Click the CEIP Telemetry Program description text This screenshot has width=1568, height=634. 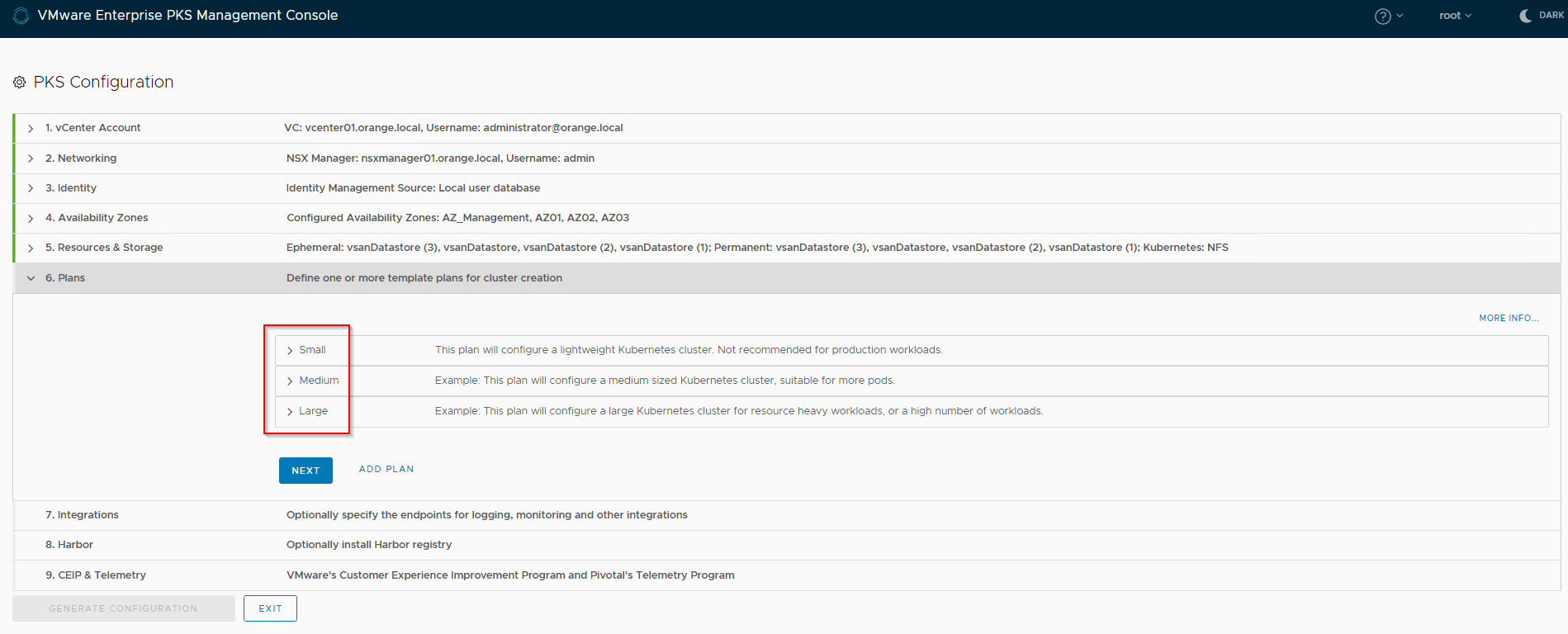pyautogui.click(x=510, y=575)
